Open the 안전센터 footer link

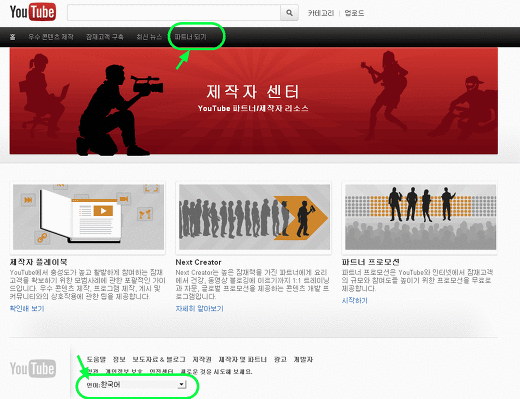point(161,371)
